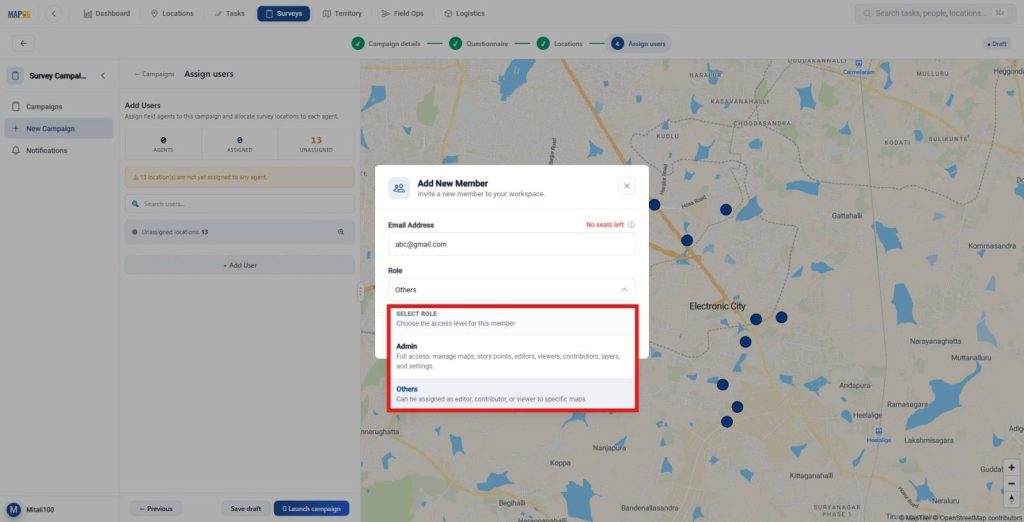Select New Campaign in the sidebar

tap(59, 129)
